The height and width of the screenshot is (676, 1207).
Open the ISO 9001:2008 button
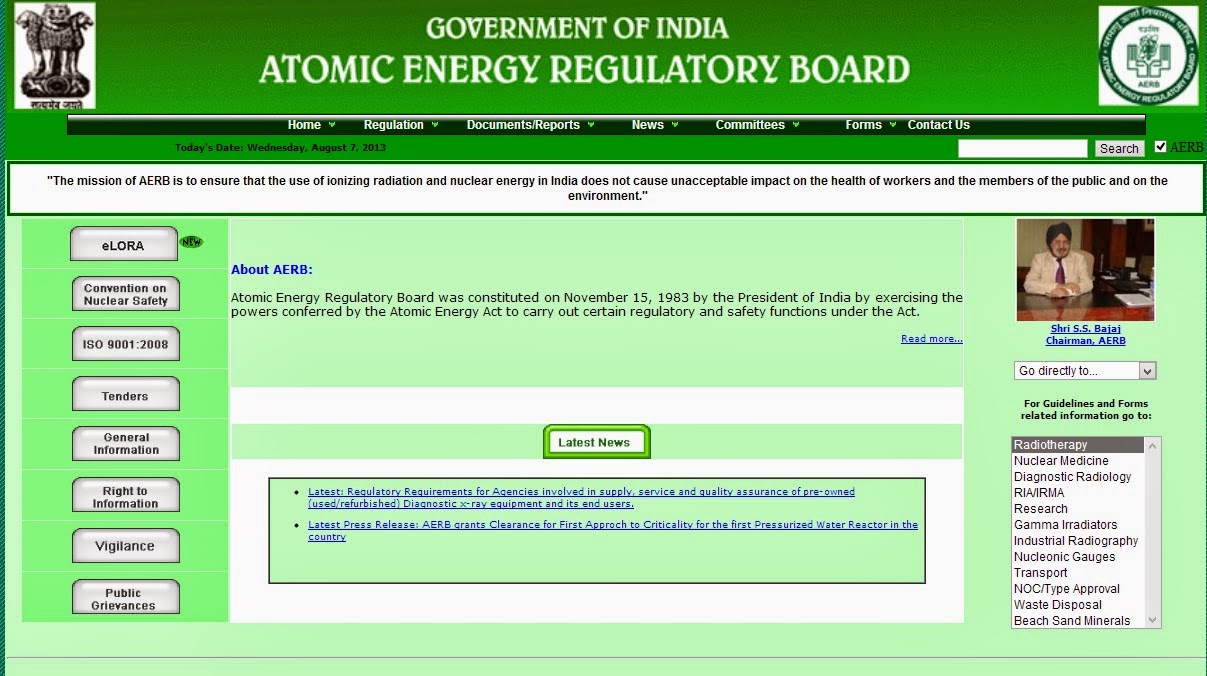[126, 344]
